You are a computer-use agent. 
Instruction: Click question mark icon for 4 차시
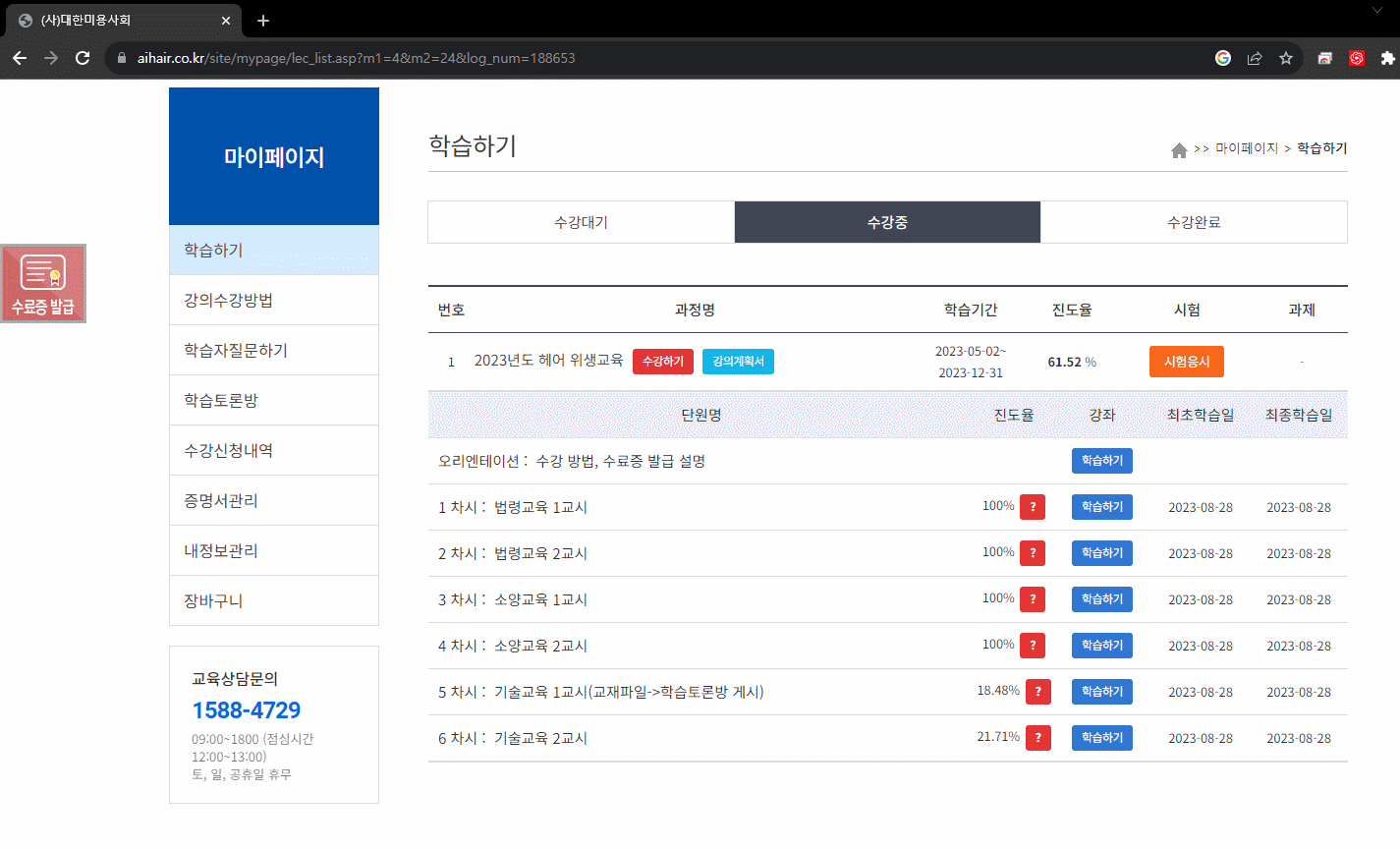(1033, 646)
